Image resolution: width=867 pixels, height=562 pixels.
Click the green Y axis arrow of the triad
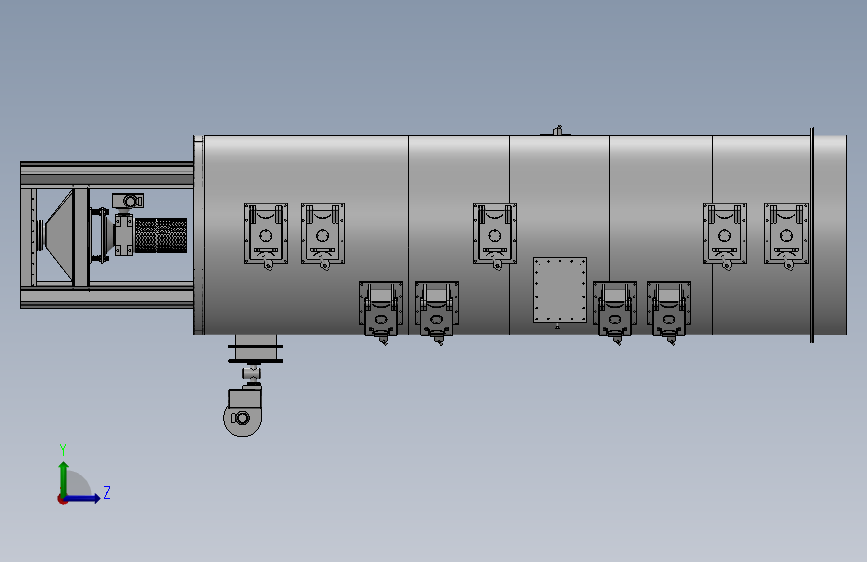coord(64,478)
